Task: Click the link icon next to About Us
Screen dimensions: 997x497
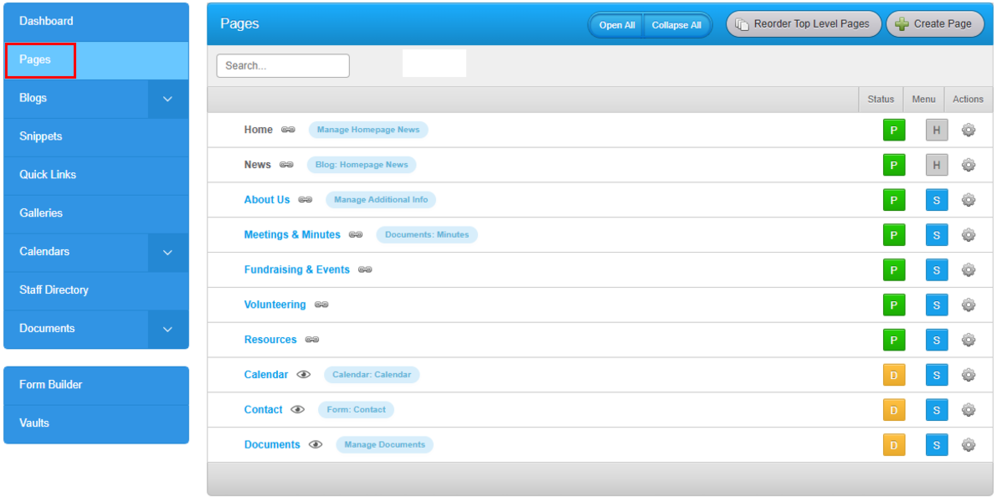Action: (x=305, y=200)
